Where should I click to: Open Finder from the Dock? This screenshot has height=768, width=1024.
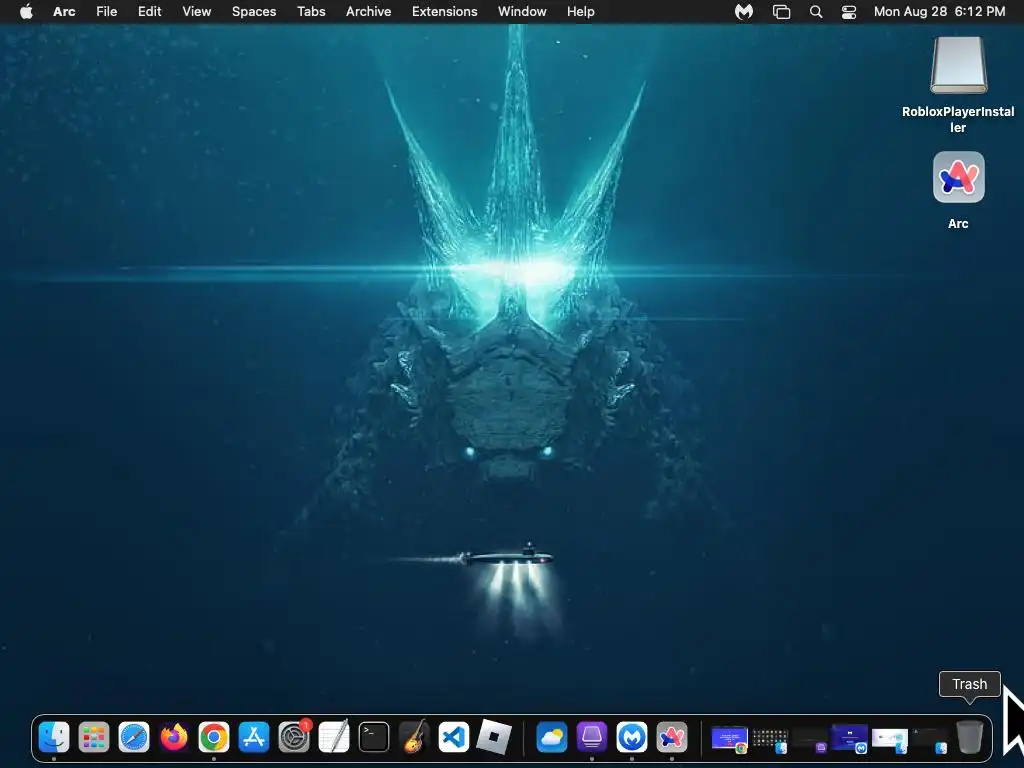(54, 737)
